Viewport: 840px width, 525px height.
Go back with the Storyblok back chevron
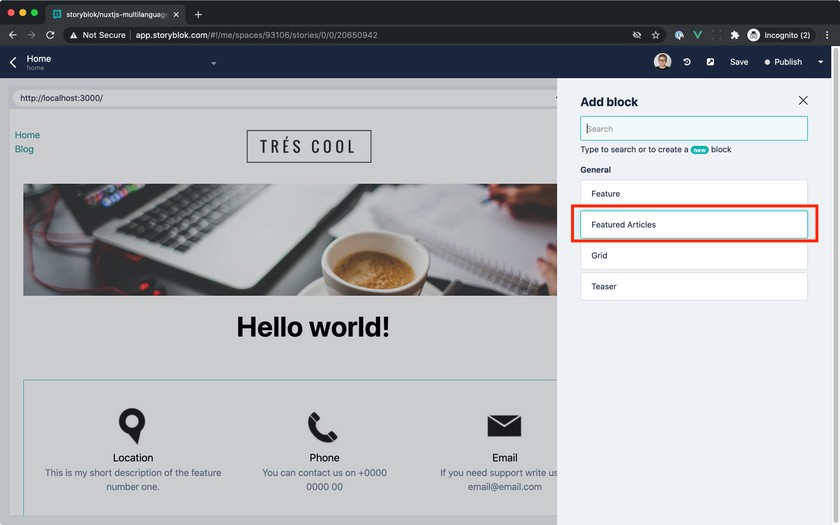tap(13, 62)
